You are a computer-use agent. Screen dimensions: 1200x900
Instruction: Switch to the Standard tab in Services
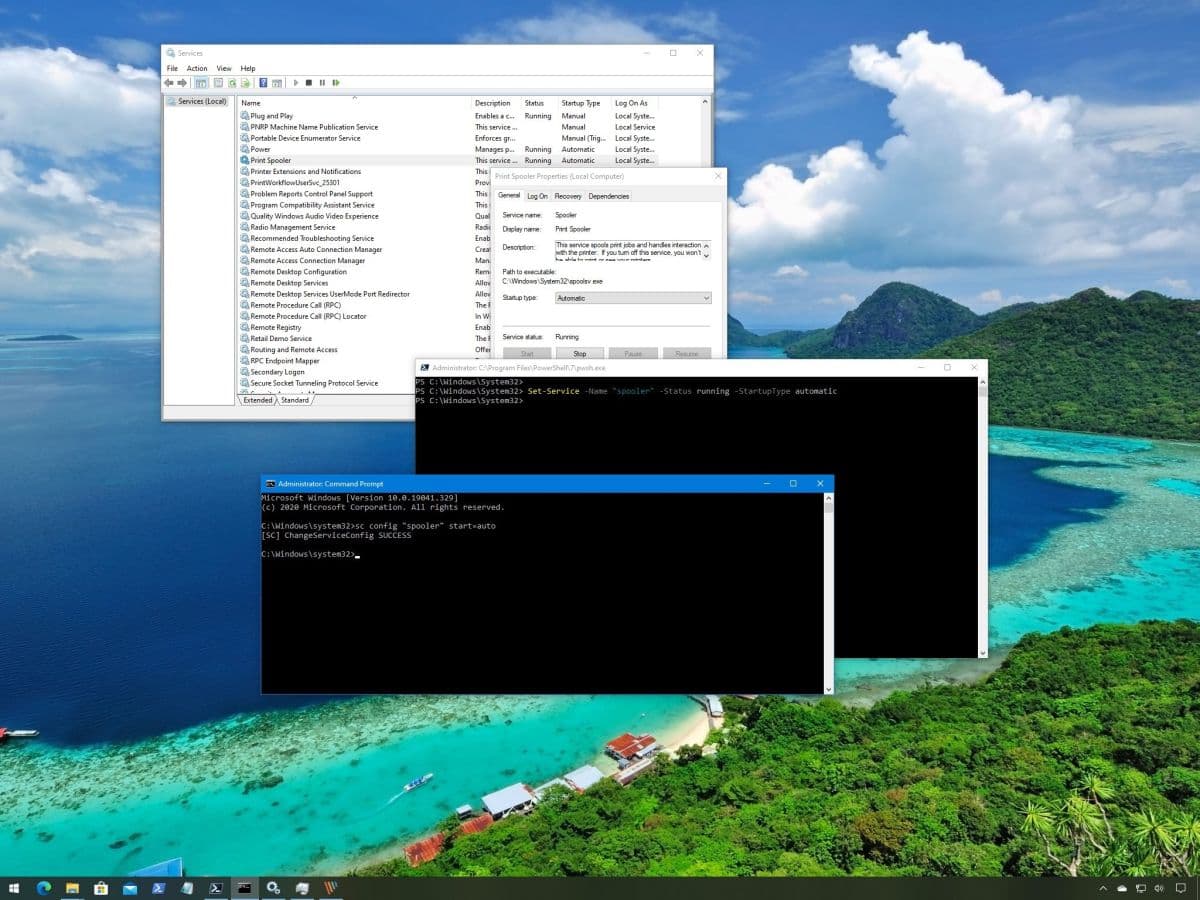pos(294,400)
